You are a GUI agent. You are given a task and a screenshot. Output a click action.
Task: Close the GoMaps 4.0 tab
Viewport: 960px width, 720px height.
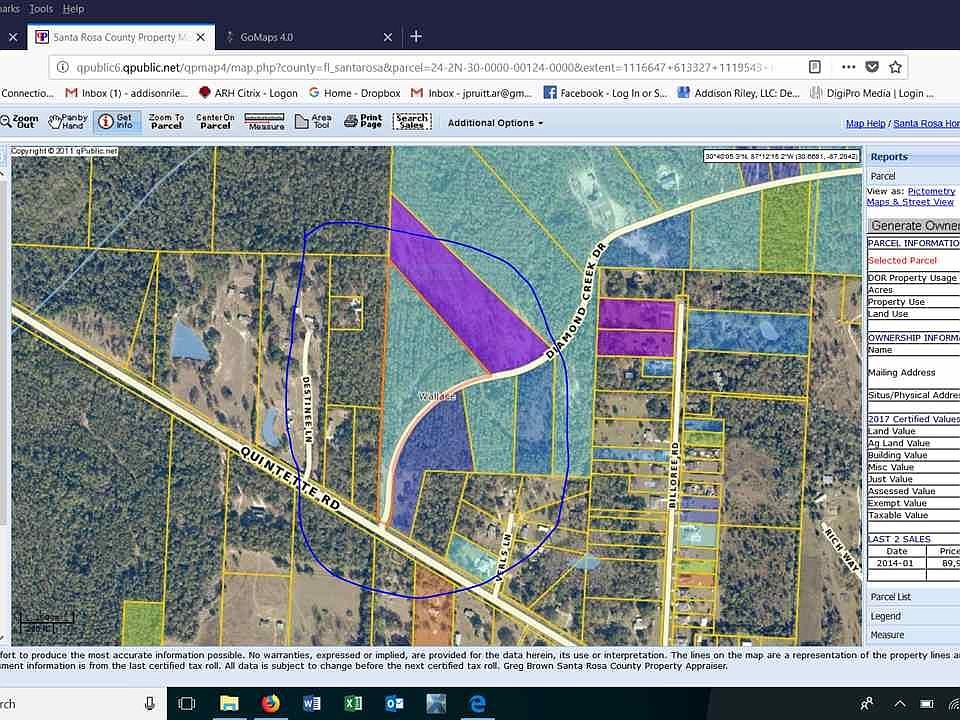click(388, 37)
